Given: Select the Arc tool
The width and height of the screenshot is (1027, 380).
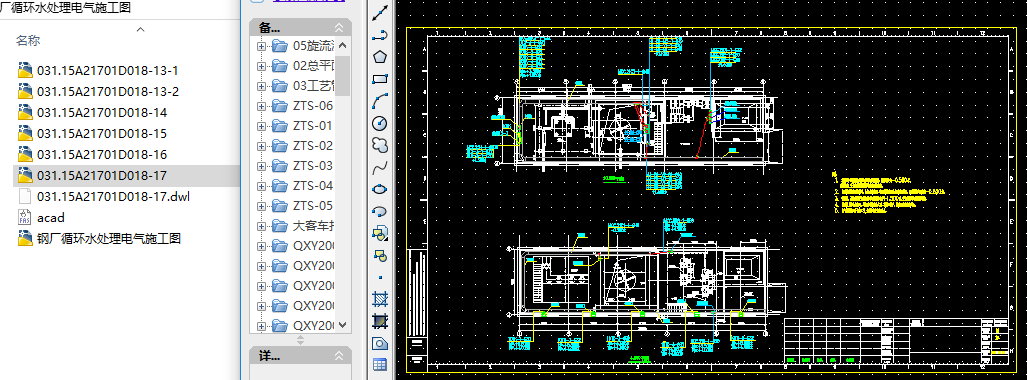Looking at the screenshot, I should [380, 101].
